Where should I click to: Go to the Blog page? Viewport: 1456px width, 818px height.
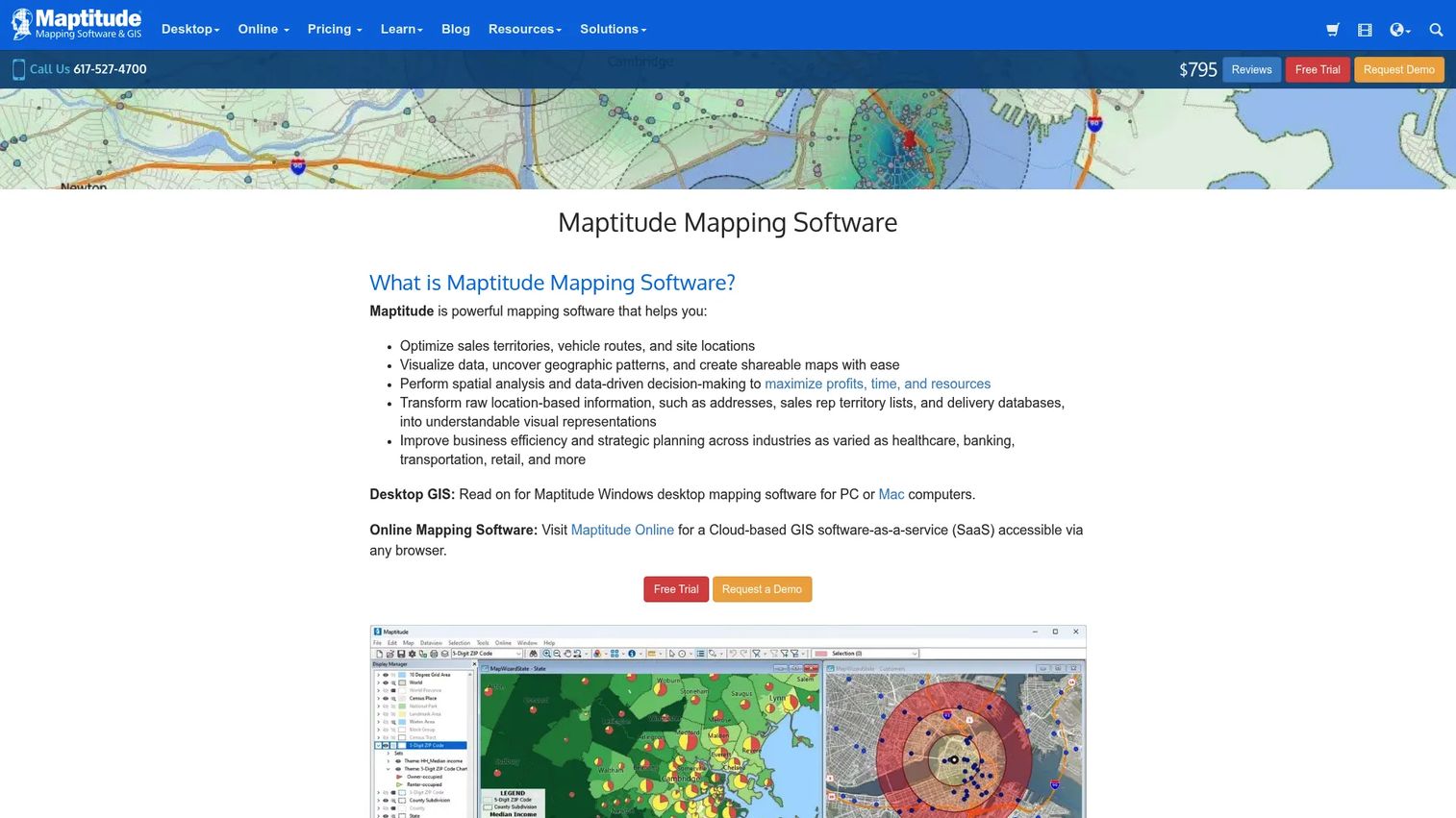(456, 29)
